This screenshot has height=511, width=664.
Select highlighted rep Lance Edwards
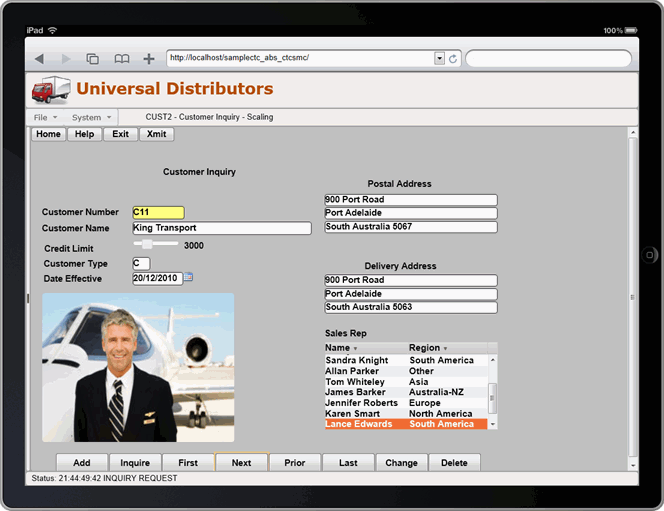[406, 424]
